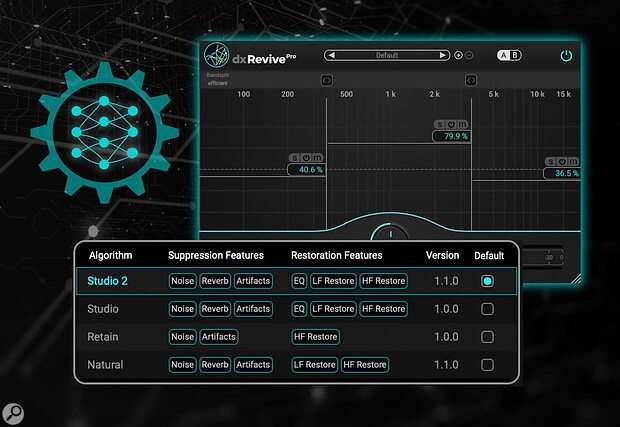Screen dimensions: 620x427
Task: Click the Default column header
Action: coord(489,255)
